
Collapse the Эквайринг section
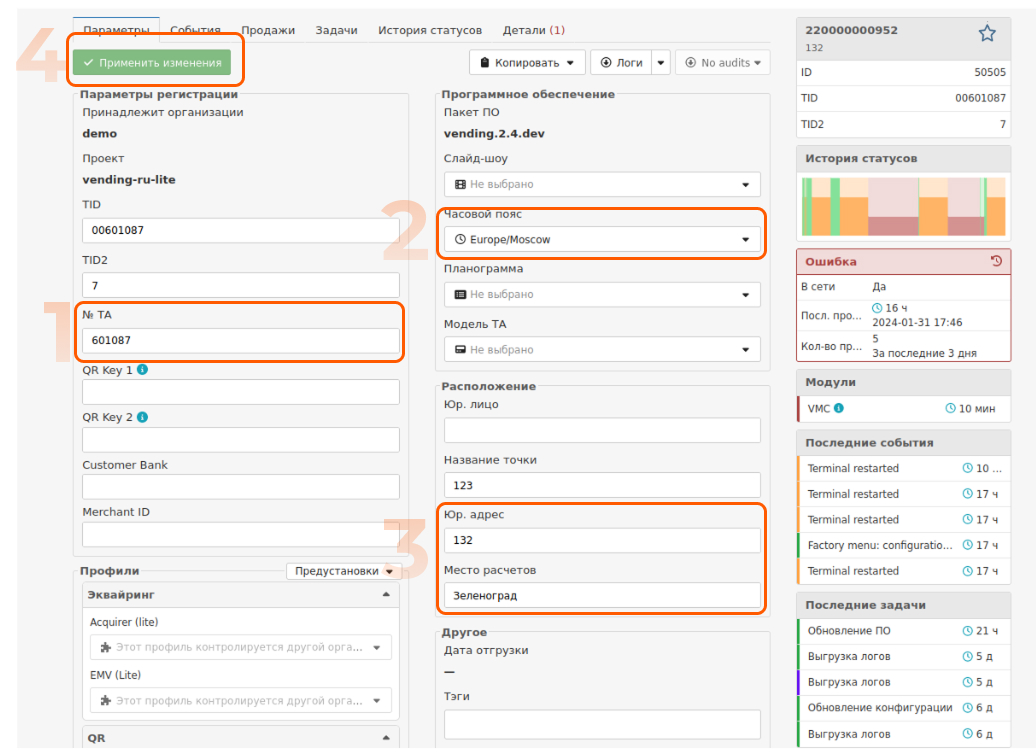[386, 595]
